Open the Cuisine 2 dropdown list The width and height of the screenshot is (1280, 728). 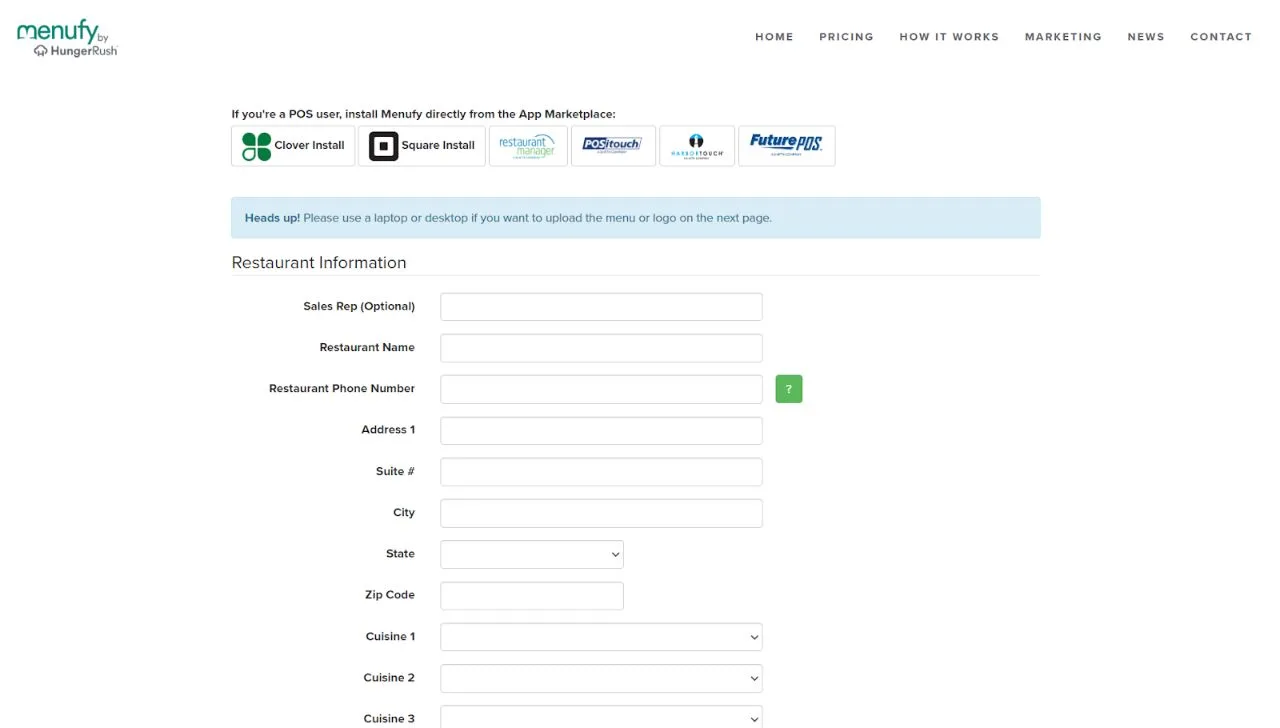pyautogui.click(x=601, y=678)
